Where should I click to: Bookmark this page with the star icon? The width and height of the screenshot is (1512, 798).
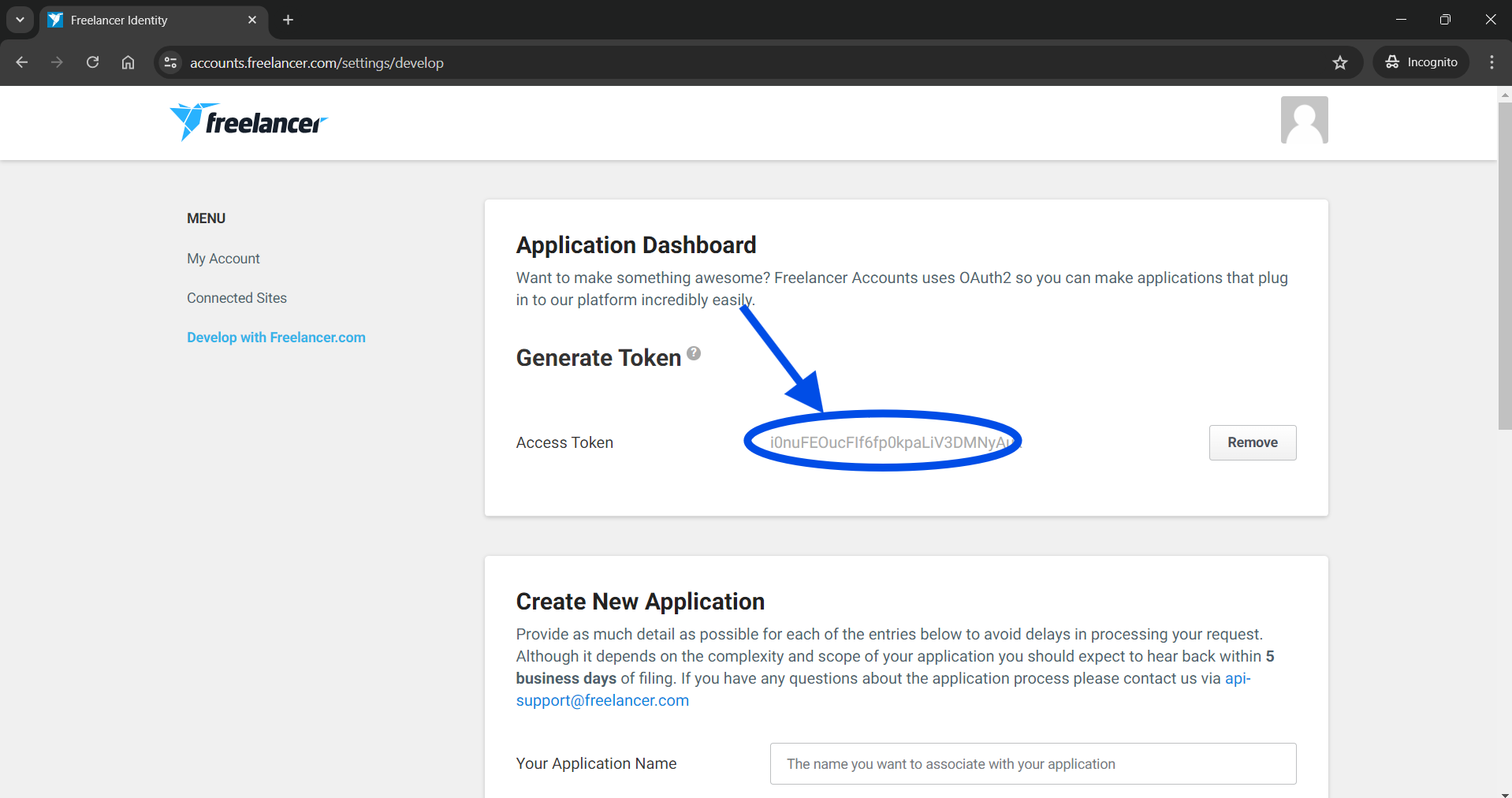tap(1339, 62)
